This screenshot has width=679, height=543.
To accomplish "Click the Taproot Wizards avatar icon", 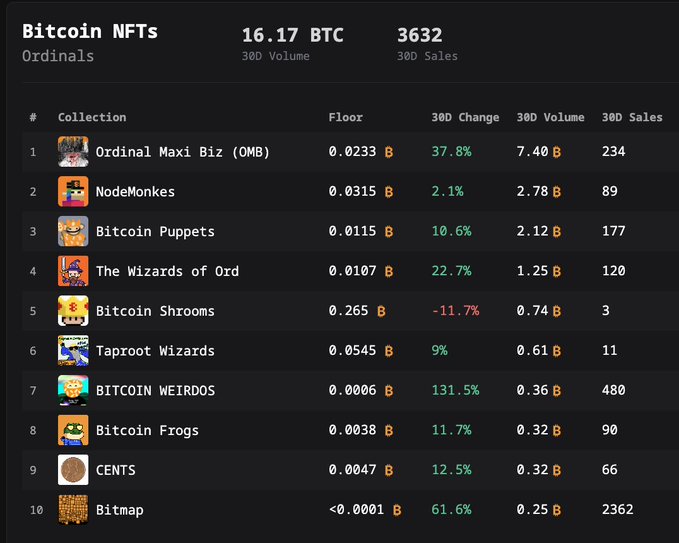I will pos(73,351).
